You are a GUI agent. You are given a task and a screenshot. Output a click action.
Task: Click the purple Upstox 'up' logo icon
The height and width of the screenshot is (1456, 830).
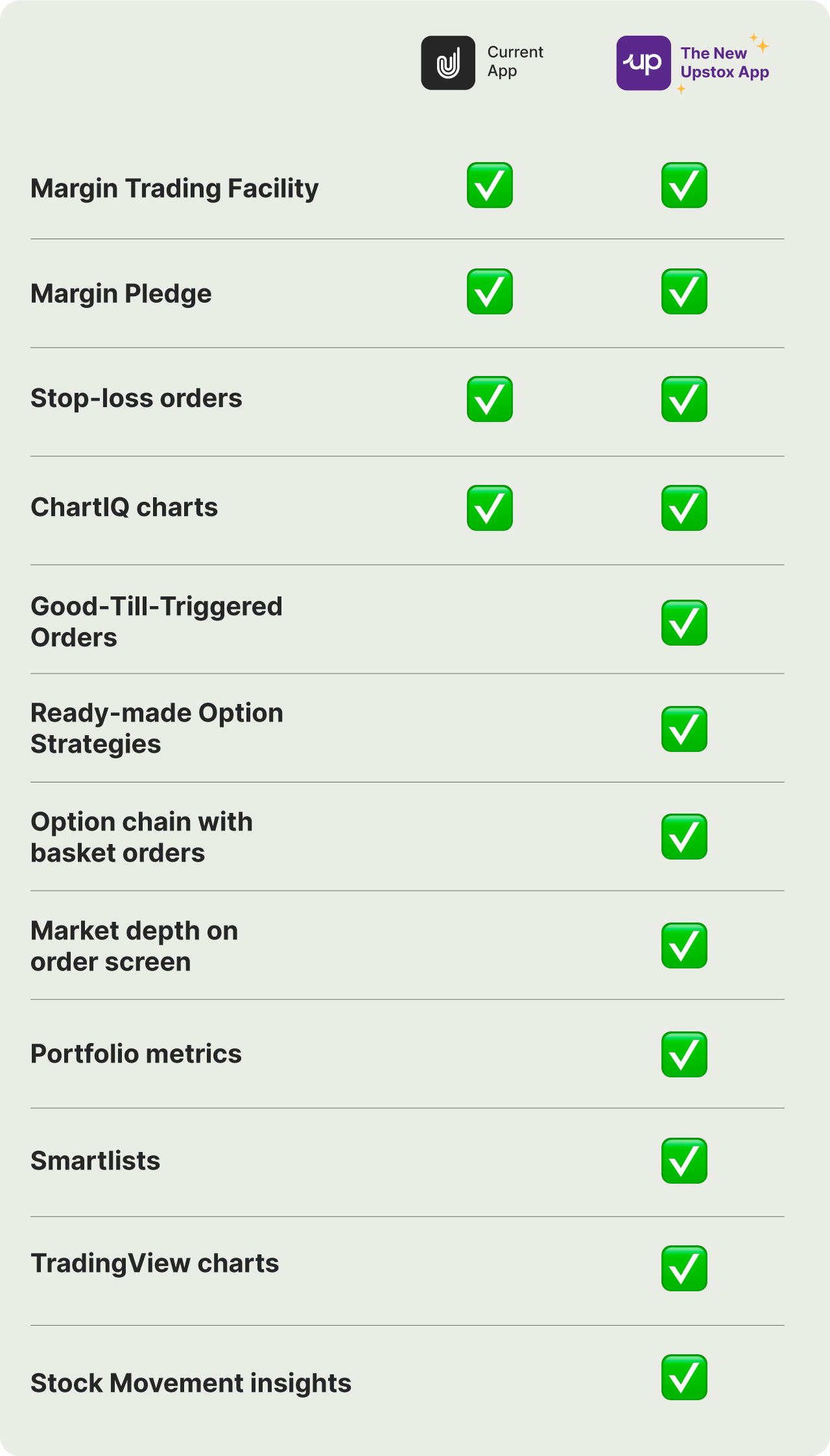[643, 63]
